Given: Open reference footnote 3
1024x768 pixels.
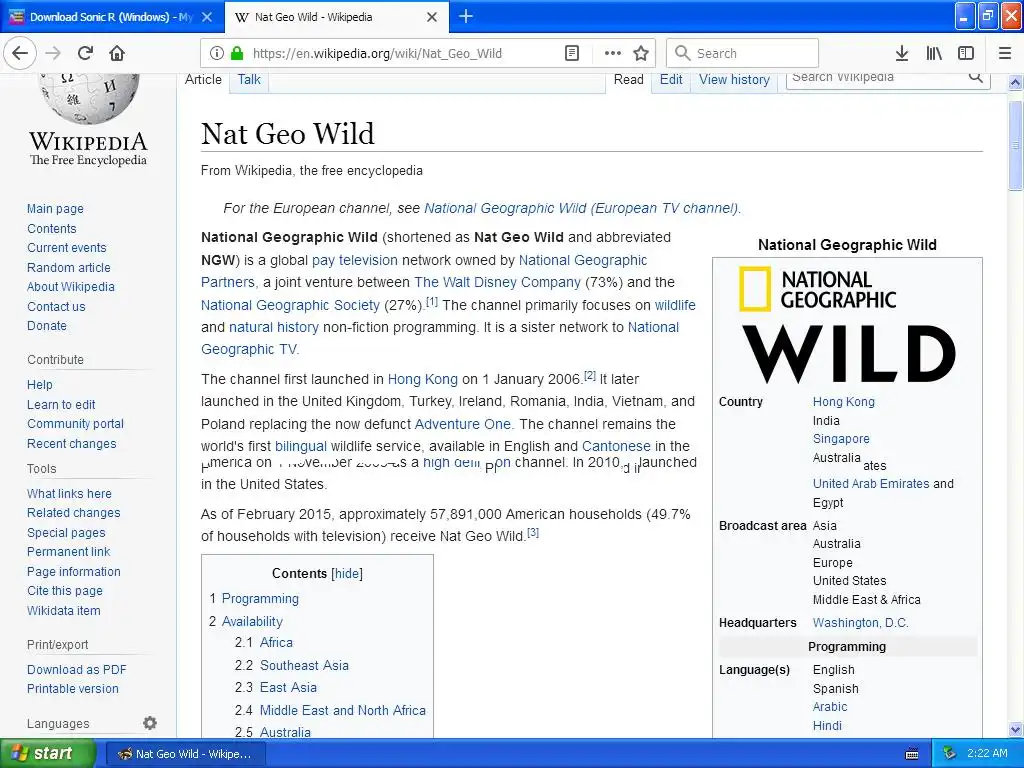Looking at the screenshot, I should pos(533,532).
